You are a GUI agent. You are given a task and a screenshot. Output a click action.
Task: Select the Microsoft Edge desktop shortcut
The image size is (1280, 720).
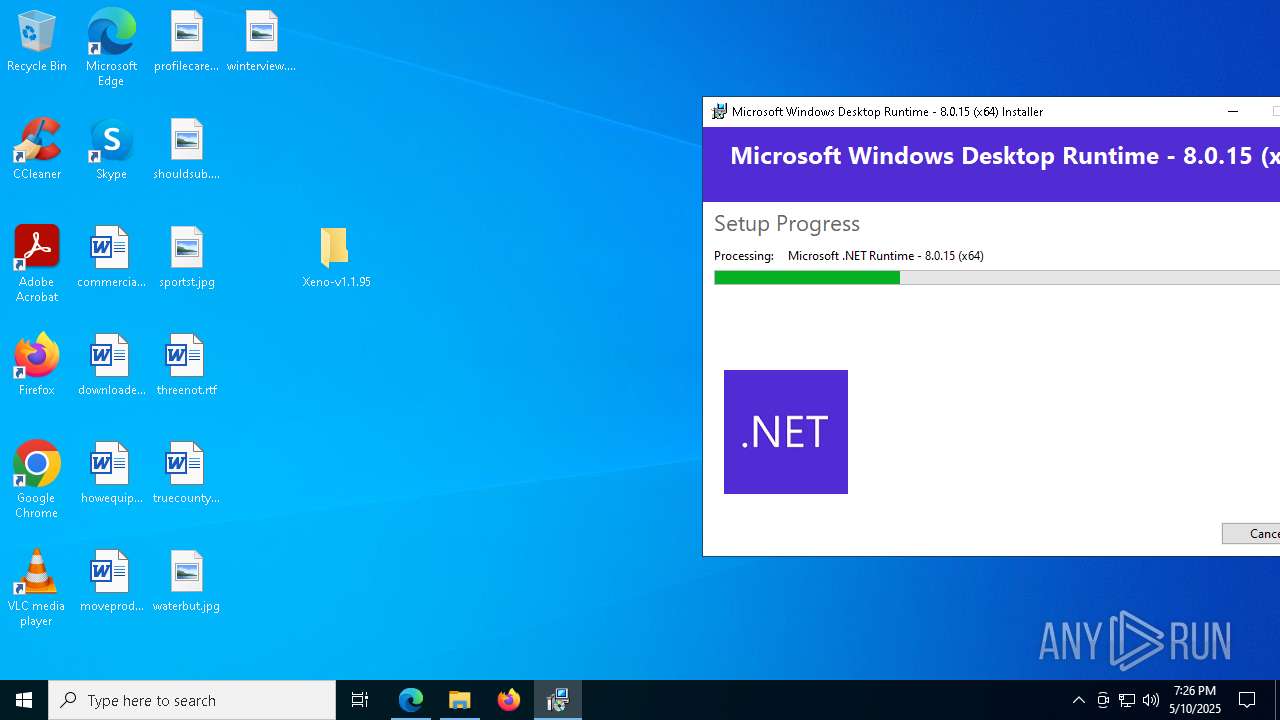(x=111, y=48)
